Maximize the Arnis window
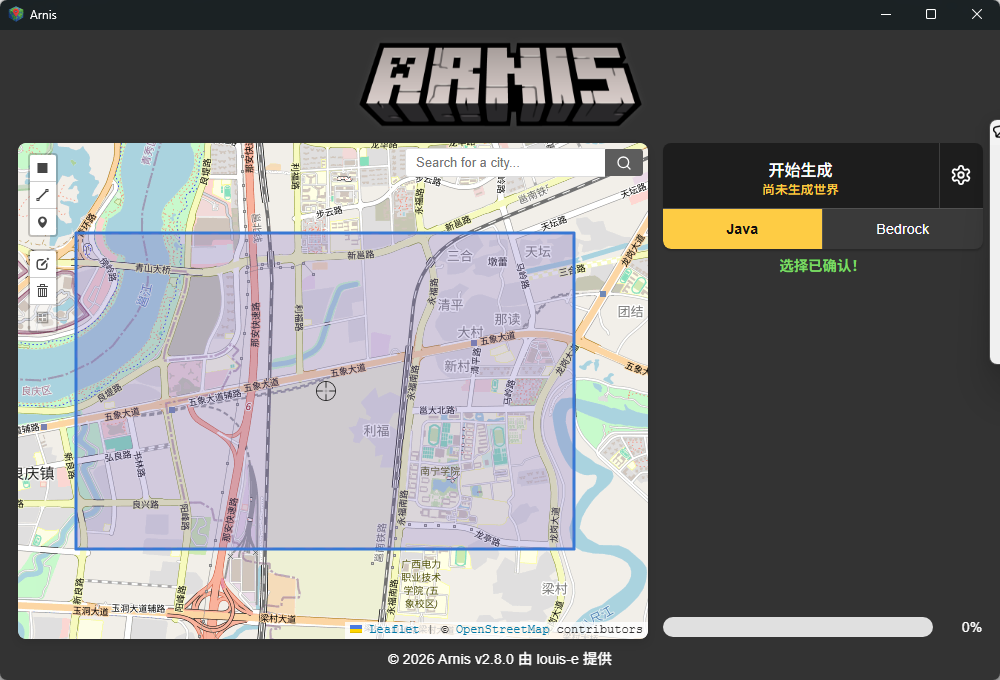1000x680 pixels. click(930, 14)
